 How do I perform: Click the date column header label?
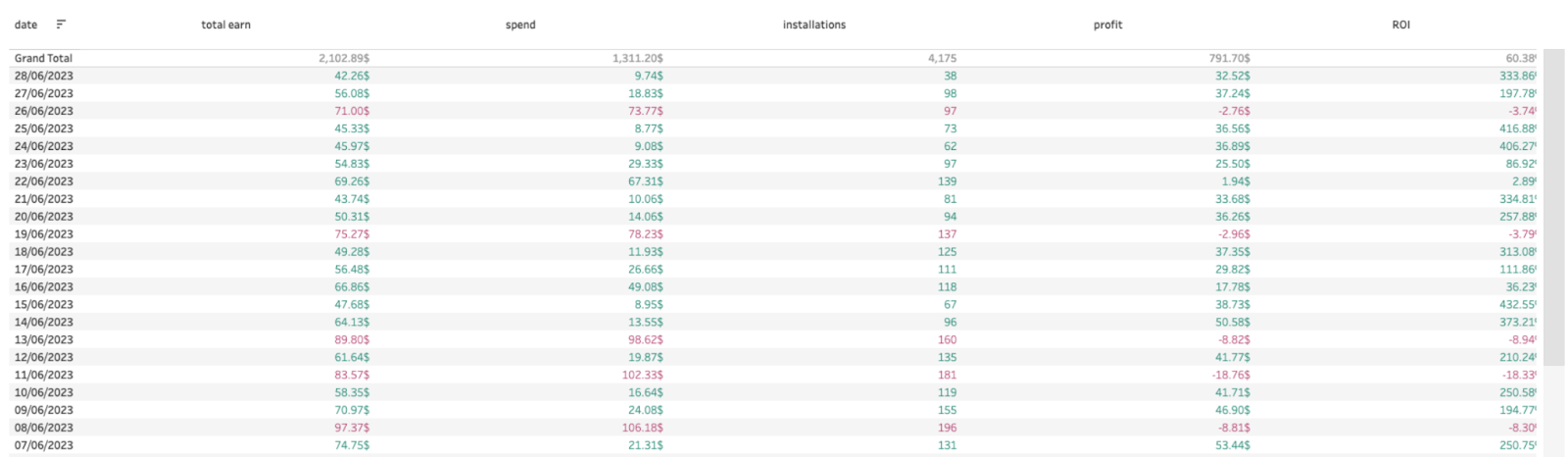[26, 25]
